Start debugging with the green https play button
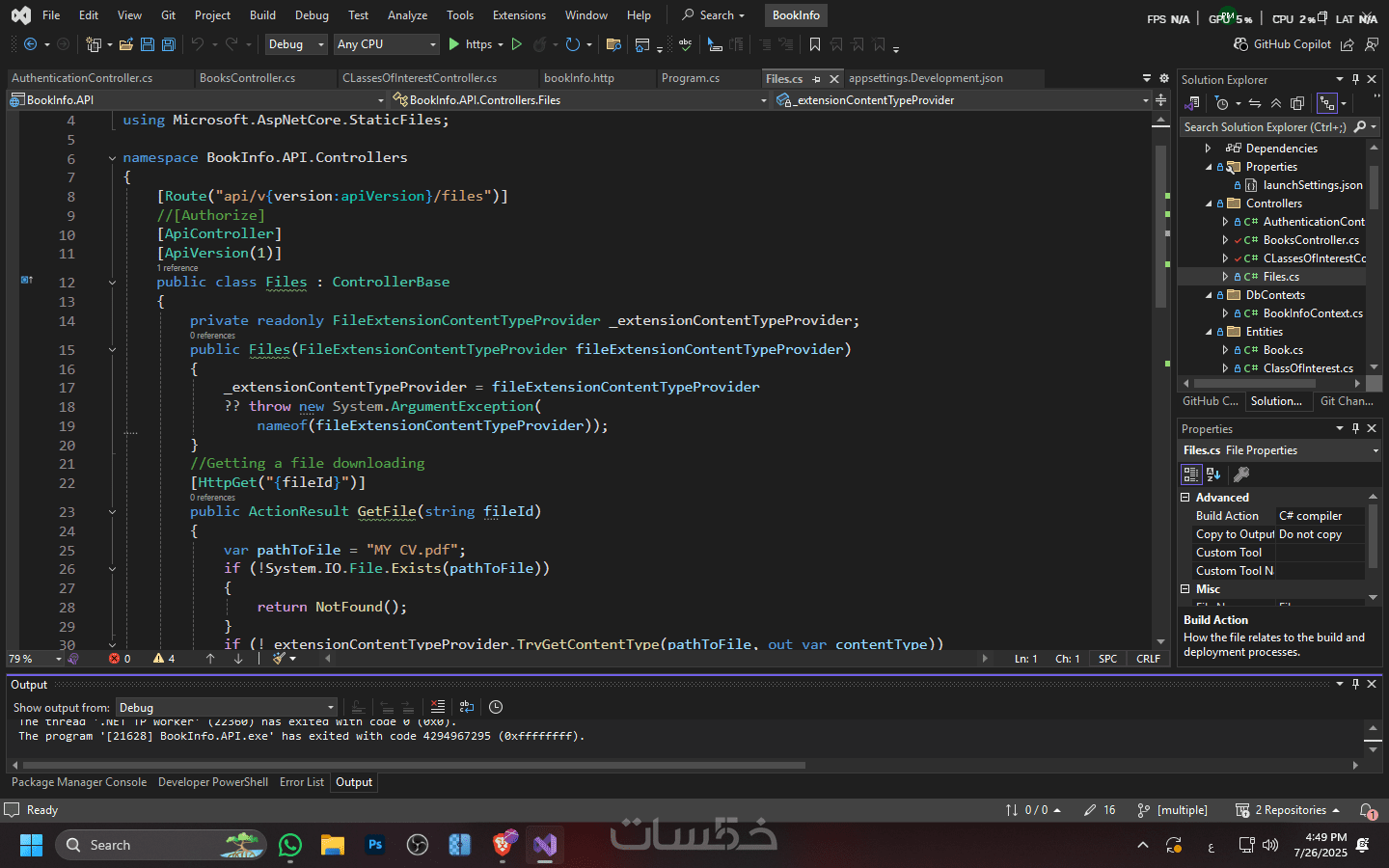The image size is (1389, 868). tap(454, 44)
